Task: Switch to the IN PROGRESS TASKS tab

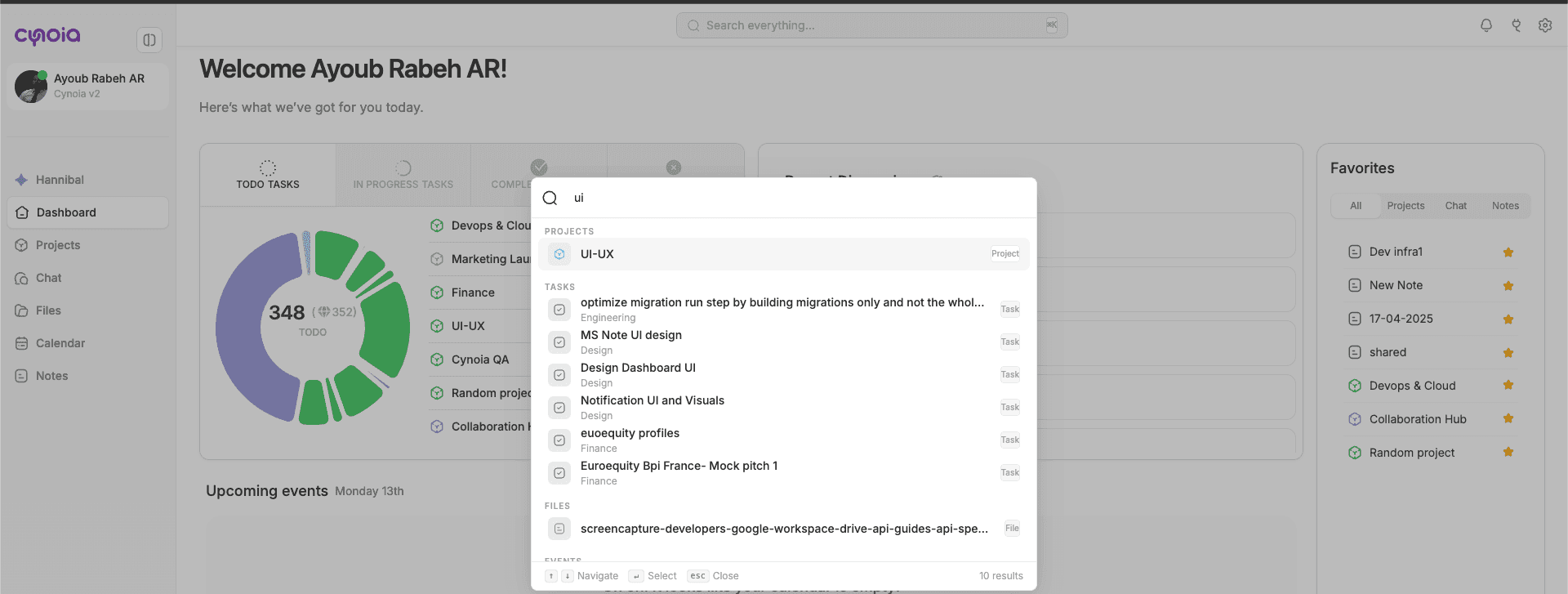Action: pyautogui.click(x=403, y=175)
